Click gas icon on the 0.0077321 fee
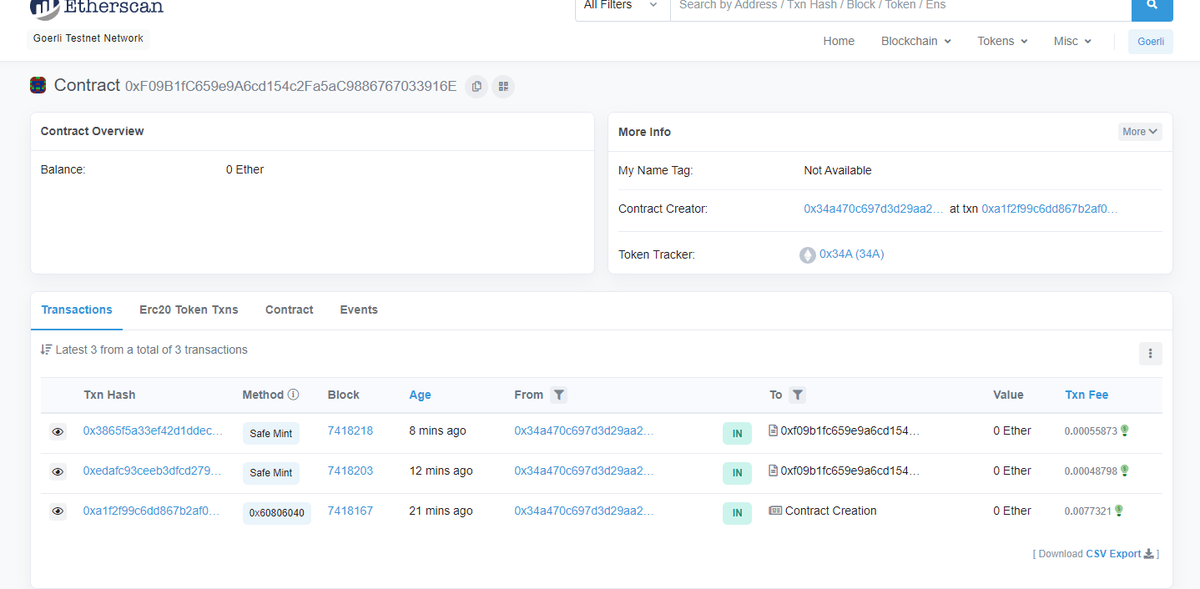This screenshot has height=589, width=1200. (x=1118, y=511)
